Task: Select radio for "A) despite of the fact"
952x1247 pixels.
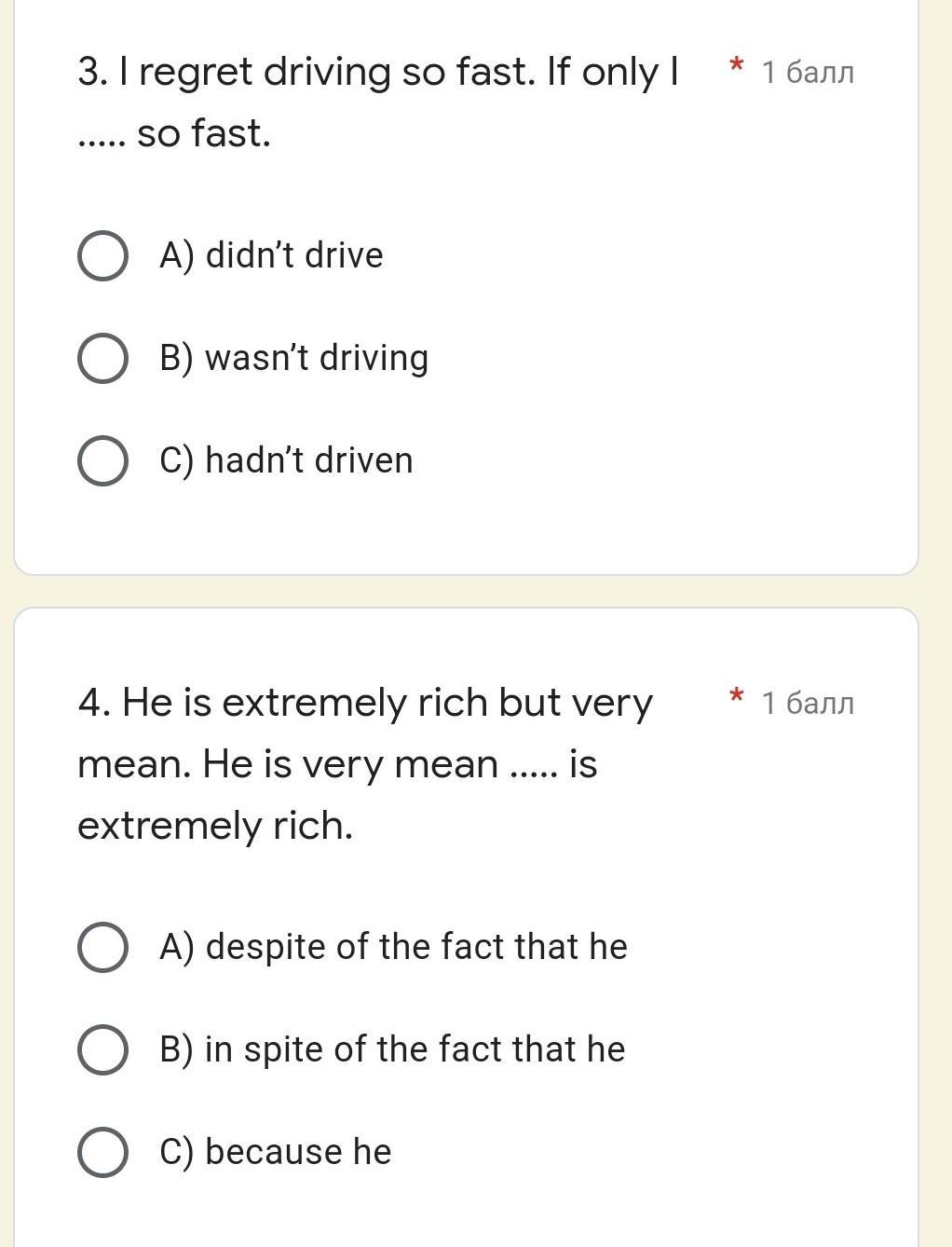Action: [x=102, y=948]
